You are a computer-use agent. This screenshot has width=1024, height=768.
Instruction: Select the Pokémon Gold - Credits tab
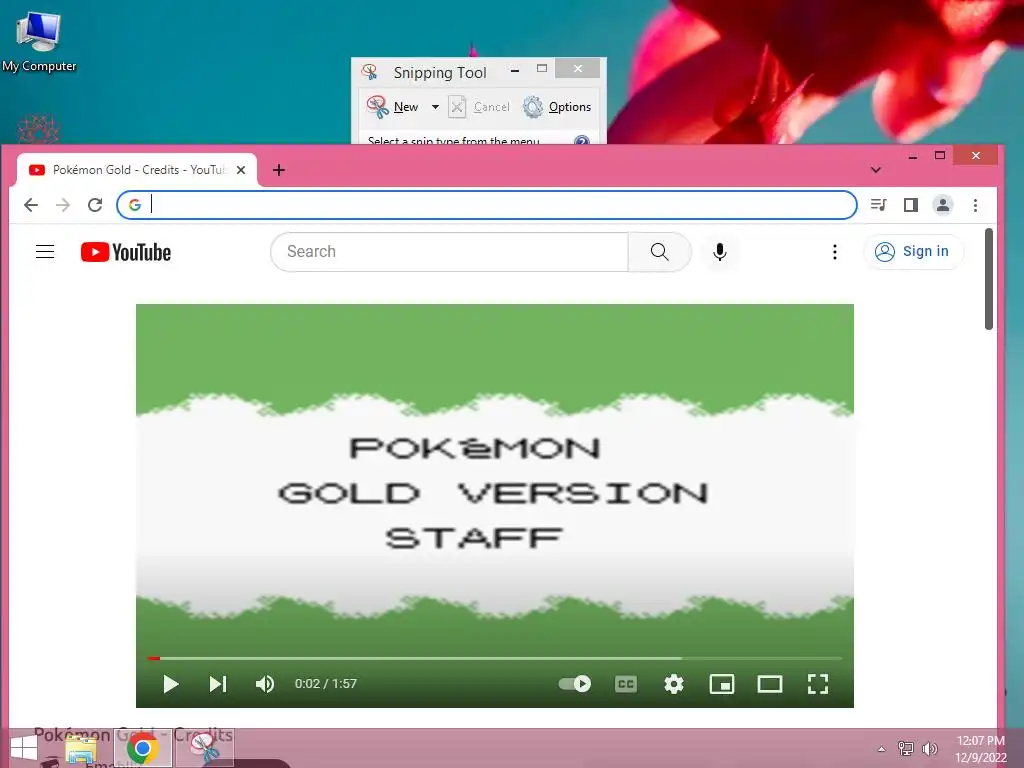136,170
